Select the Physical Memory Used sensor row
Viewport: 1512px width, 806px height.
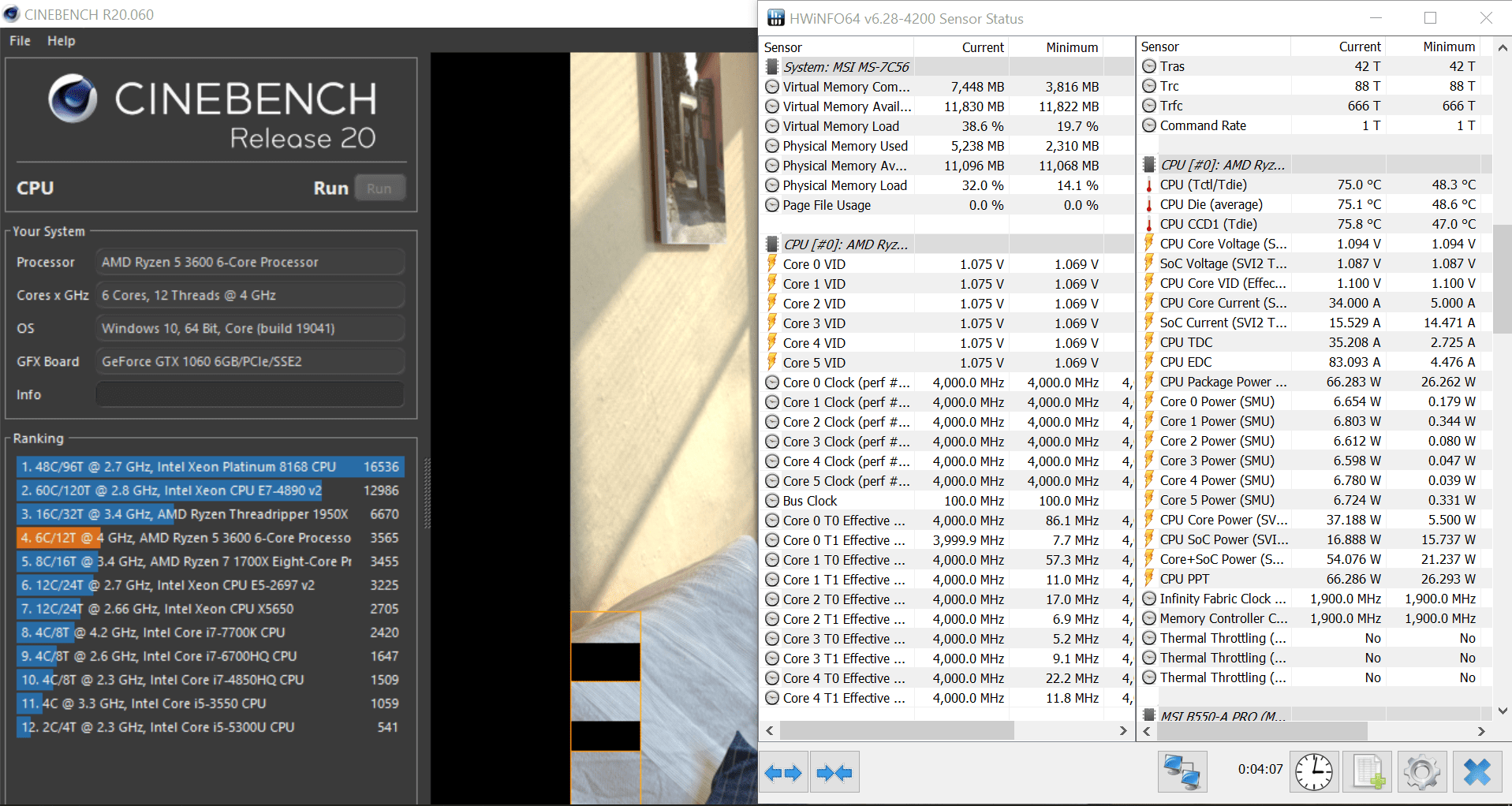click(x=946, y=146)
